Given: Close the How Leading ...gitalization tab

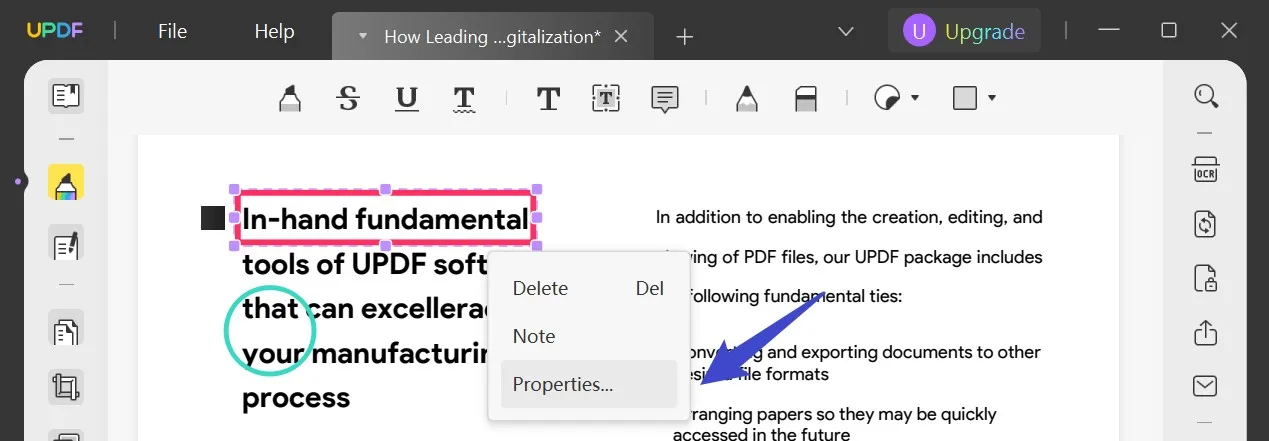Looking at the screenshot, I should pyautogui.click(x=621, y=37).
